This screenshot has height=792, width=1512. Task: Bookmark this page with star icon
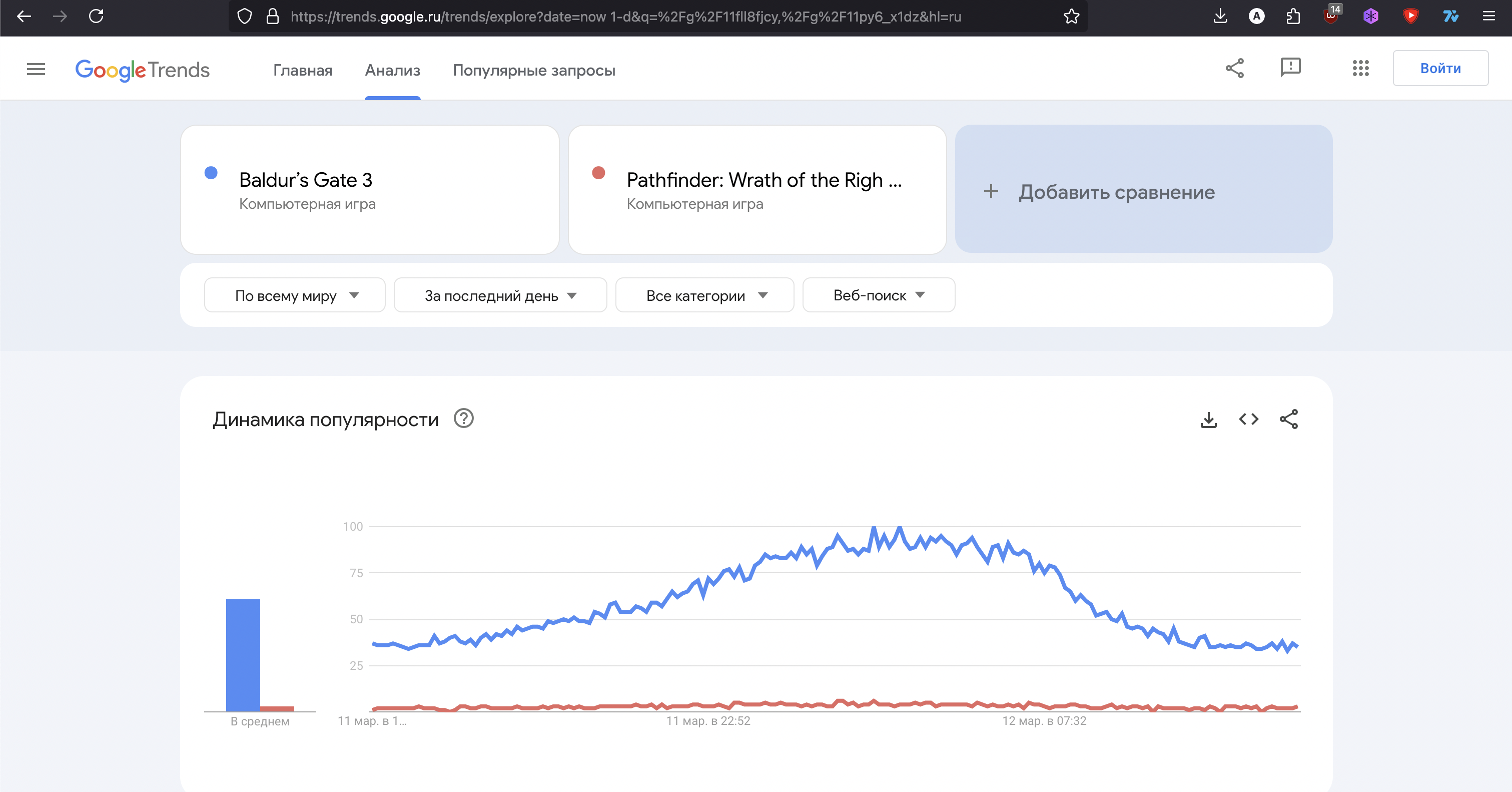(x=1071, y=17)
